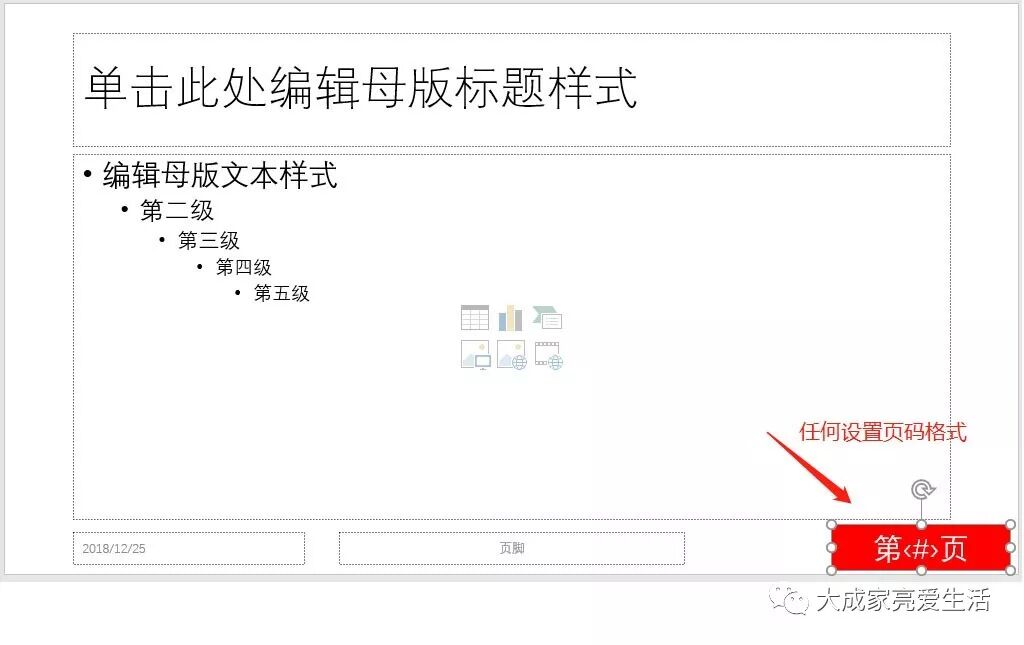The width and height of the screenshot is (1024, 645).
Task: Click the Insert SmartArt graphic icon
Action: pyautogui.click(x=547, y=318)
